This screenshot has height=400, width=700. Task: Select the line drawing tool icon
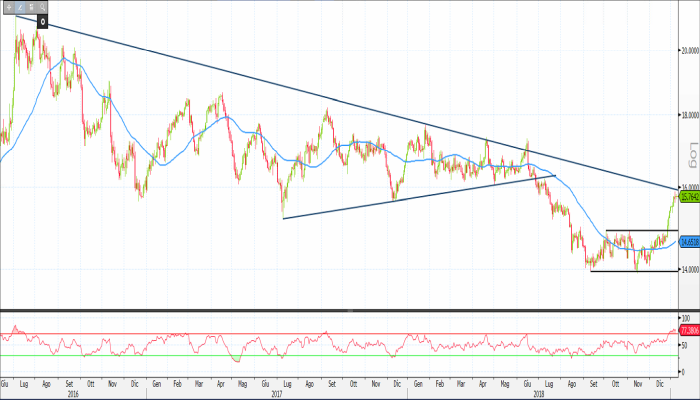coord(20,6)
